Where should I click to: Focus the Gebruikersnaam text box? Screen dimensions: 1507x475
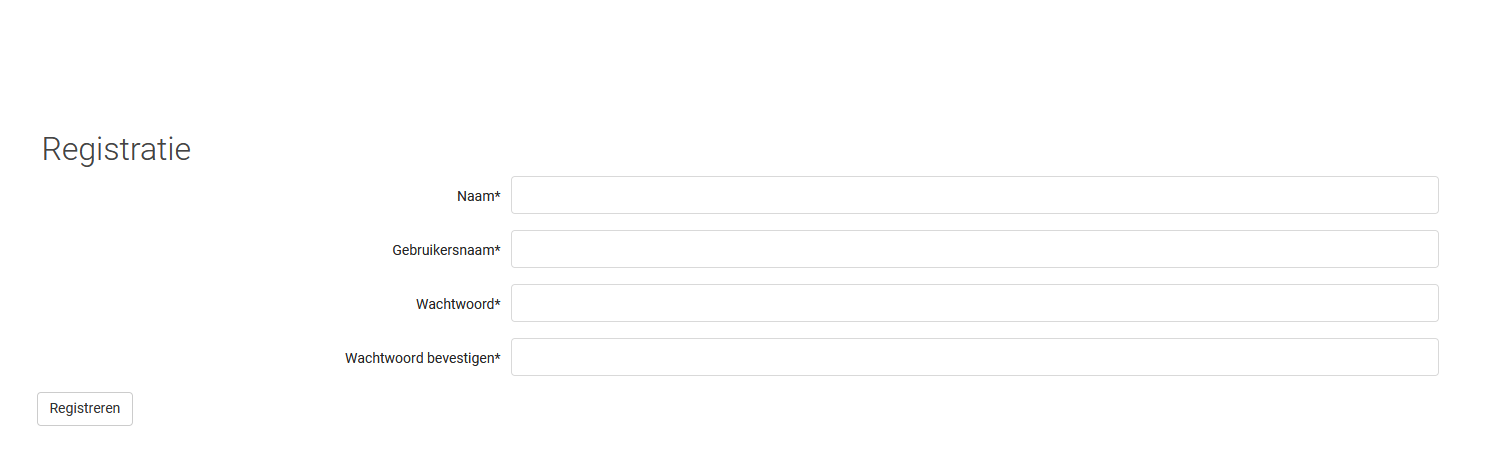point(974,249)
